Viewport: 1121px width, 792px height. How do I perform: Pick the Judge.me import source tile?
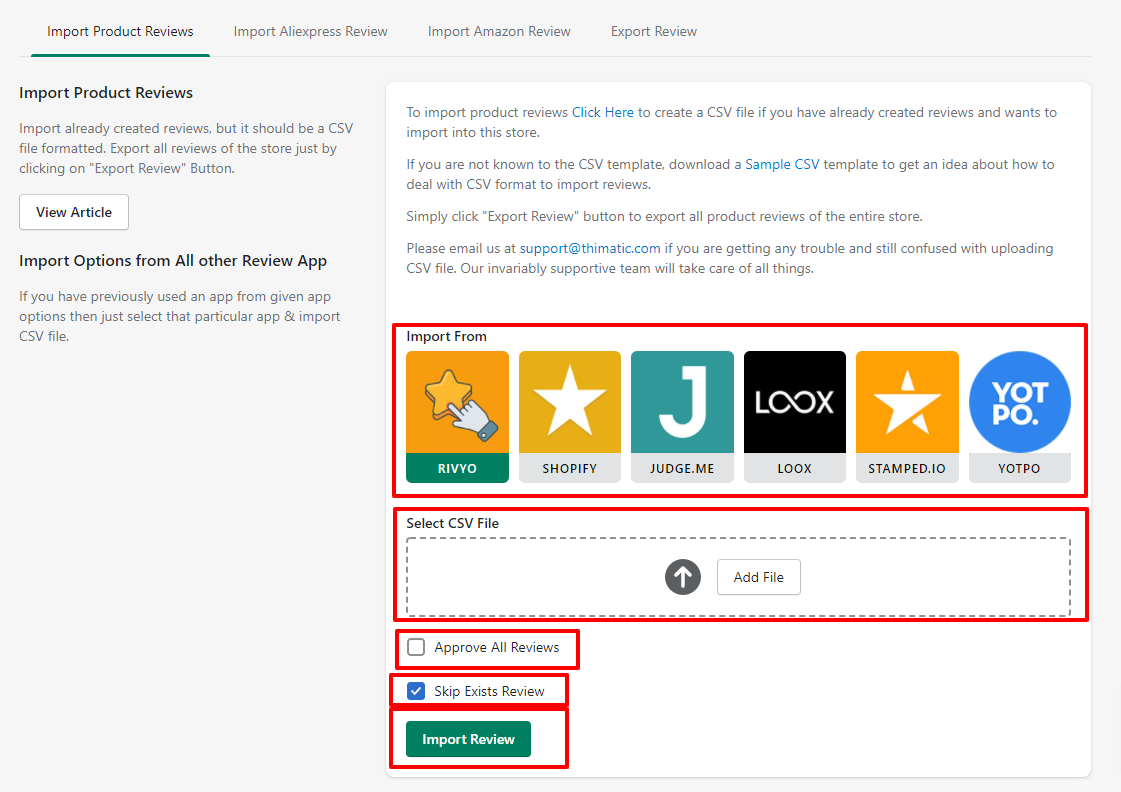(682, 417)
